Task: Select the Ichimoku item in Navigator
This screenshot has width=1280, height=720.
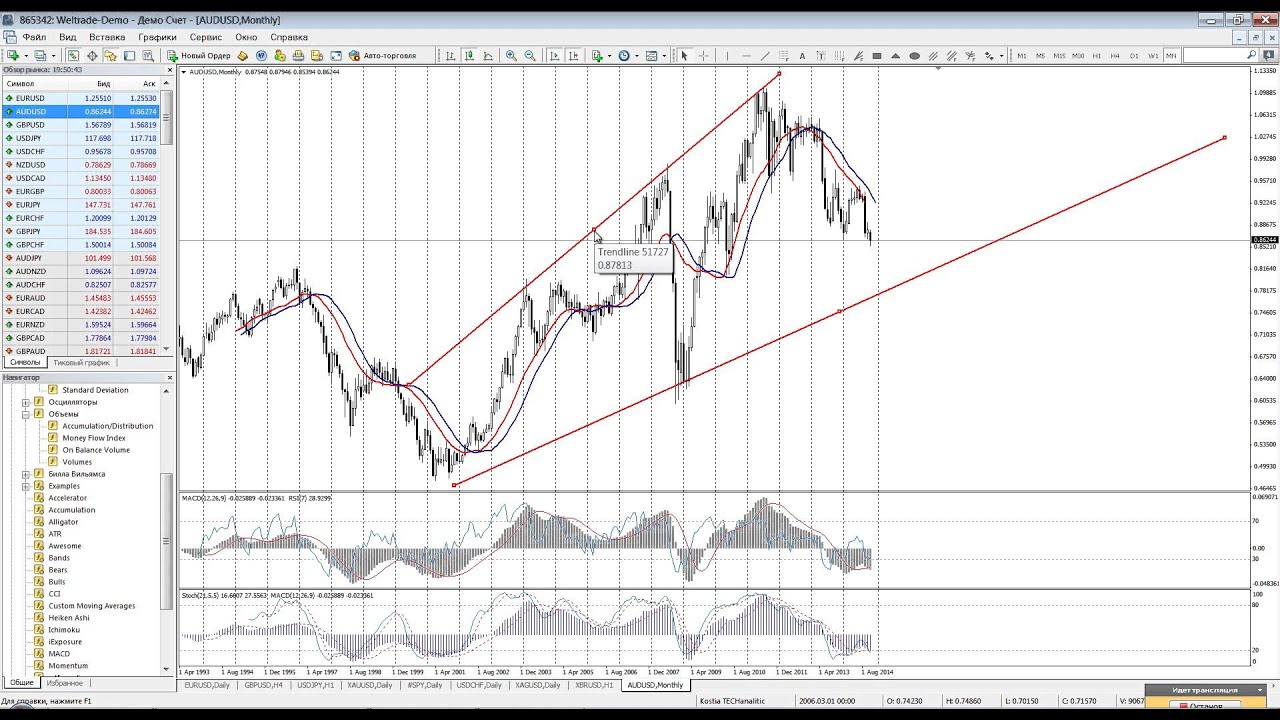Action: (65, 630)
